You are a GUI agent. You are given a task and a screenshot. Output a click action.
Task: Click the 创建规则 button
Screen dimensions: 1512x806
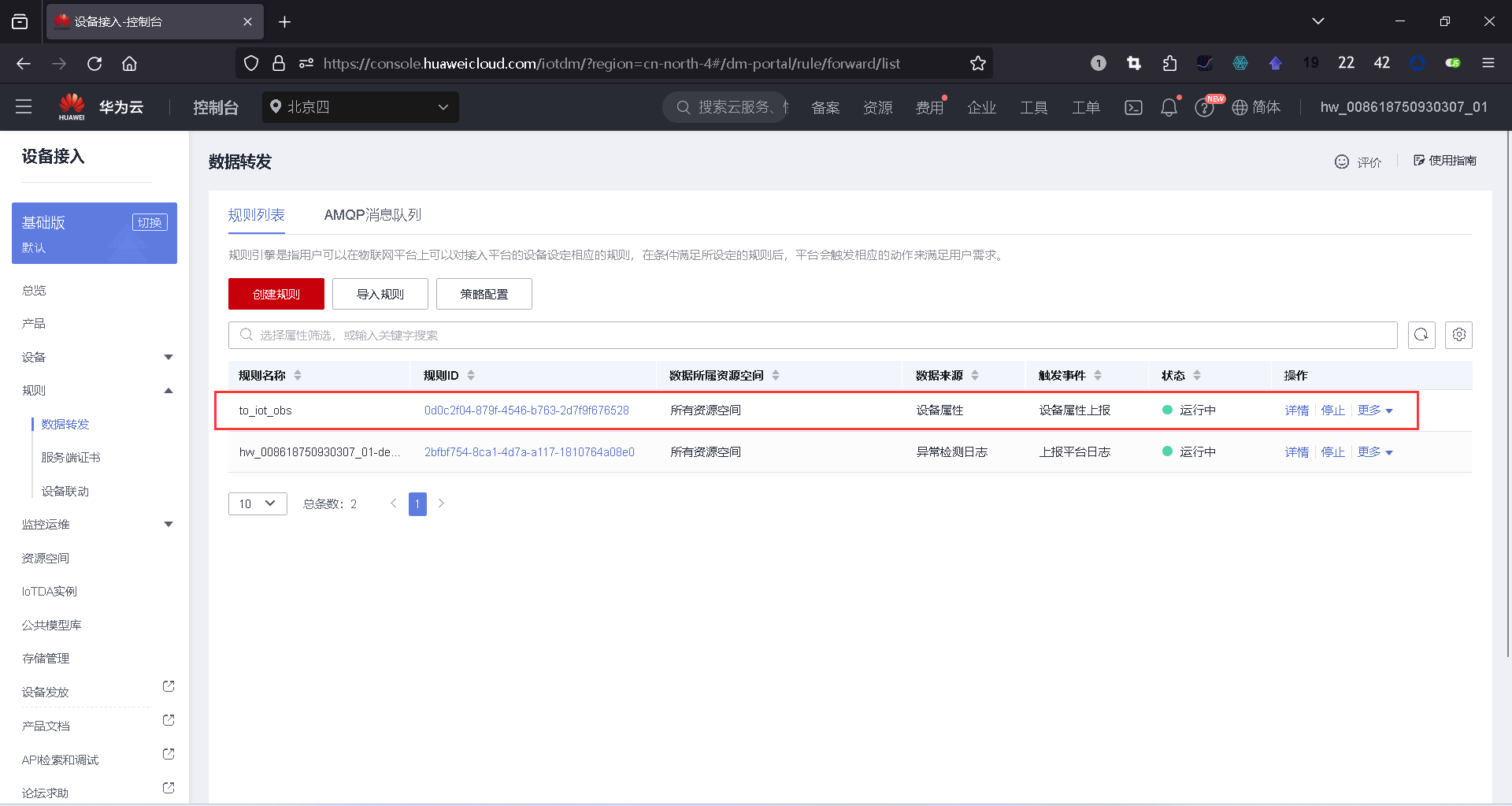pyautogui.click(x=276, y=293)
